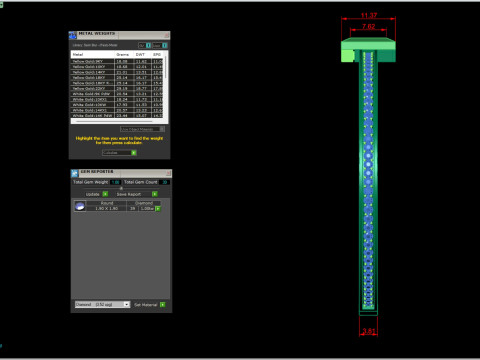Screen dimensions: 480x360
Task: Click the green Set Material button
Action: tap(163, 305)
